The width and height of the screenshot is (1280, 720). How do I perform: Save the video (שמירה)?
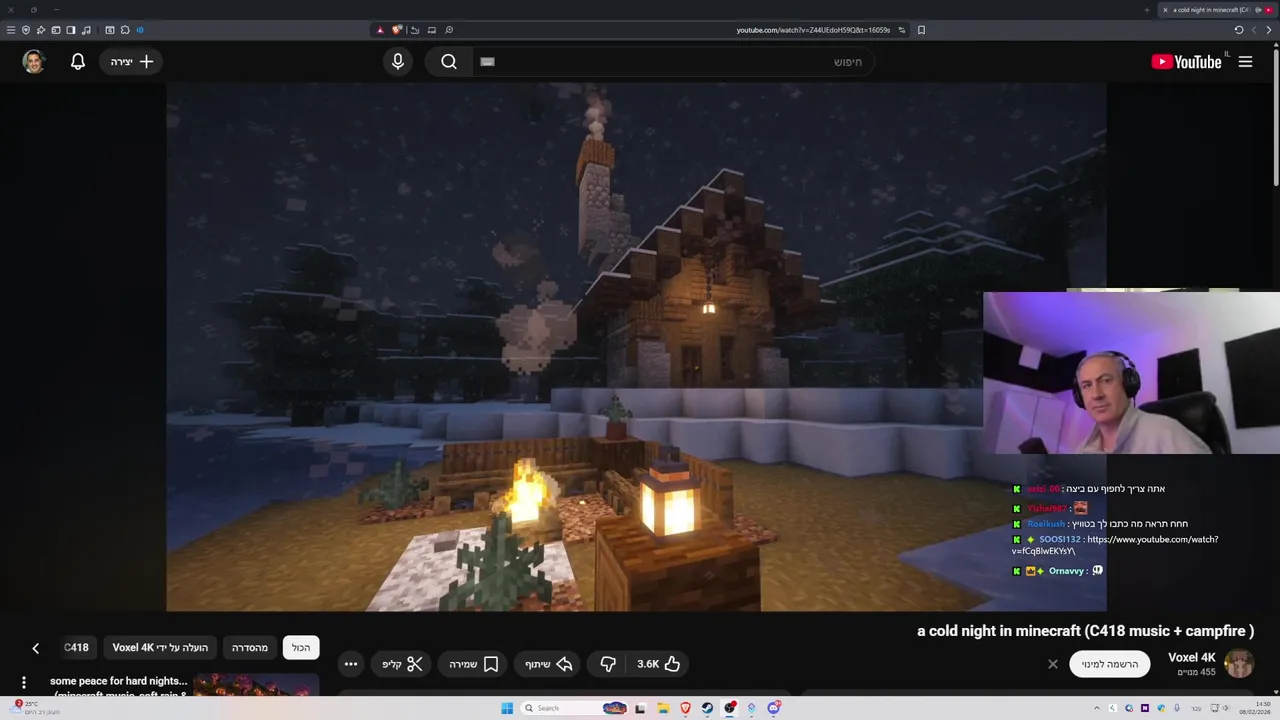coord(474,664)
